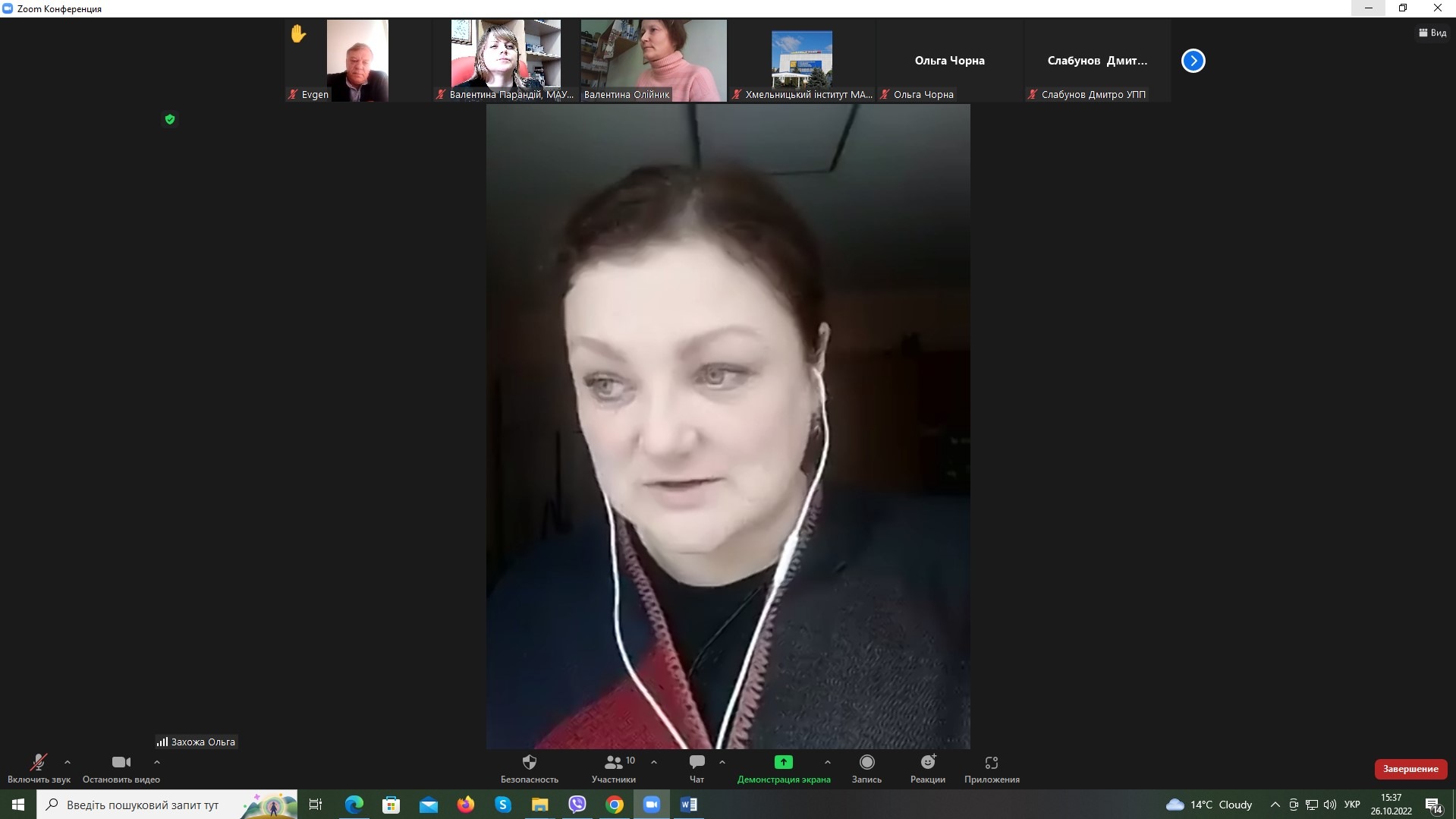
Task: Show hidden system tray icons
Action: tap(1275, 805)
